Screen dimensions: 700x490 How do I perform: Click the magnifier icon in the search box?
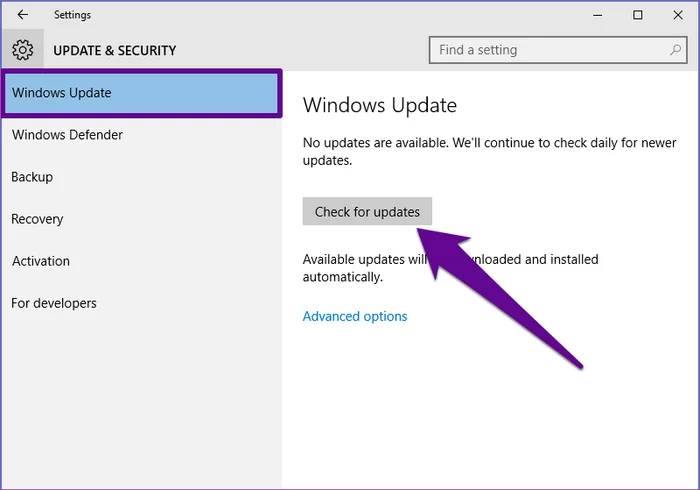click(x=677, y=49)
